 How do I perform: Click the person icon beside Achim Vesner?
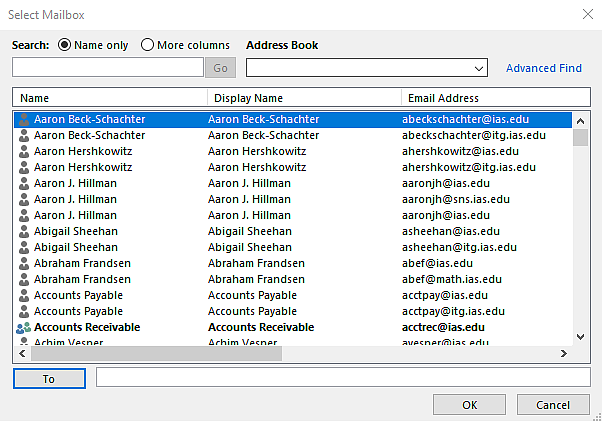[24, 342]
